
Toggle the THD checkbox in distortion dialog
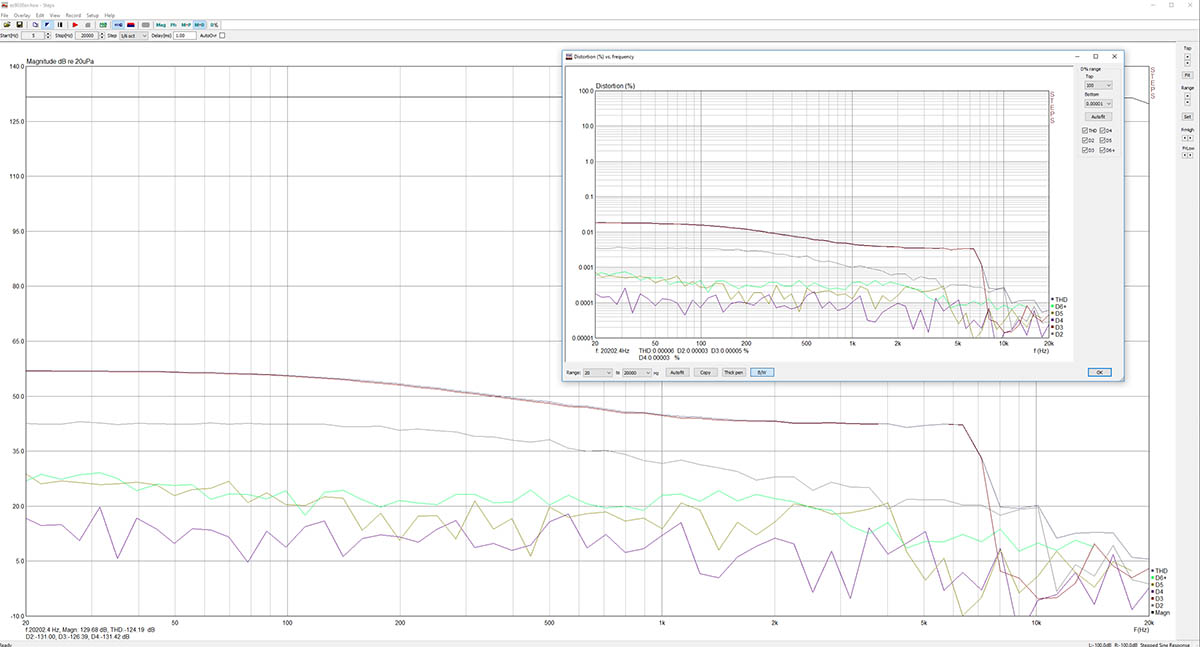[1085, 131]
